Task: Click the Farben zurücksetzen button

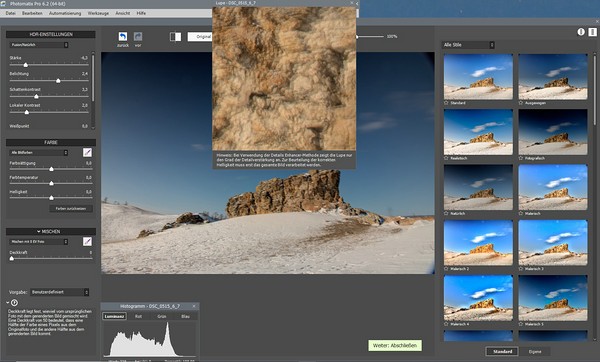Action: coord(71,209)
